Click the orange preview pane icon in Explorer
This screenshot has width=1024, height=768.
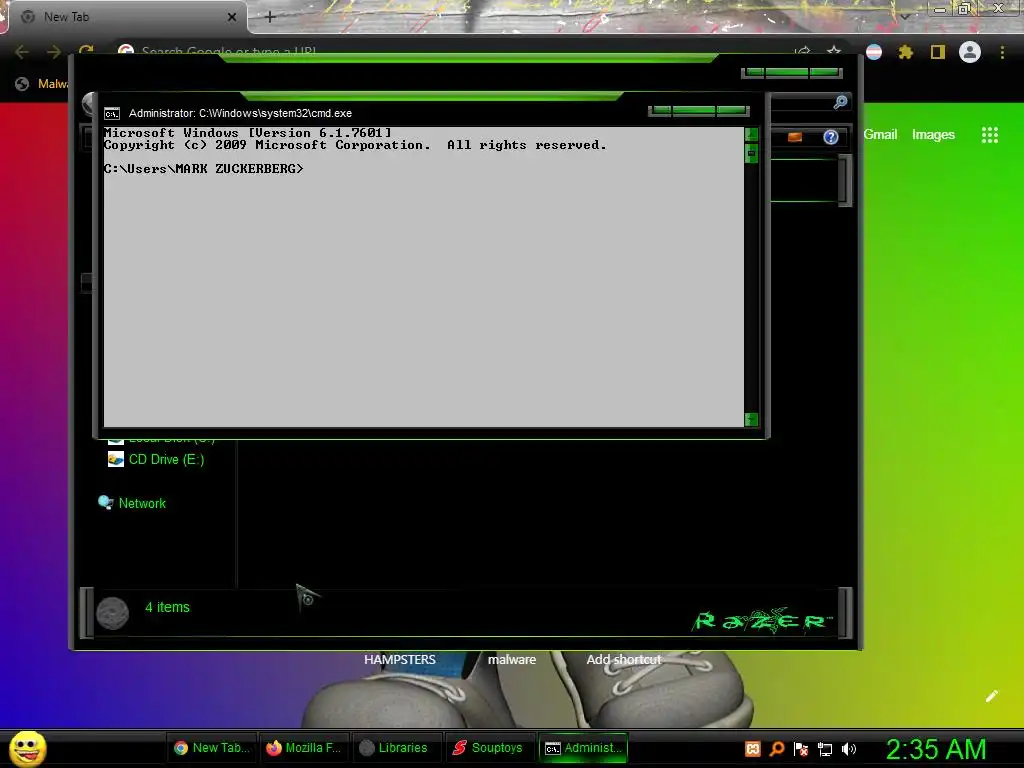pos(795,137)
